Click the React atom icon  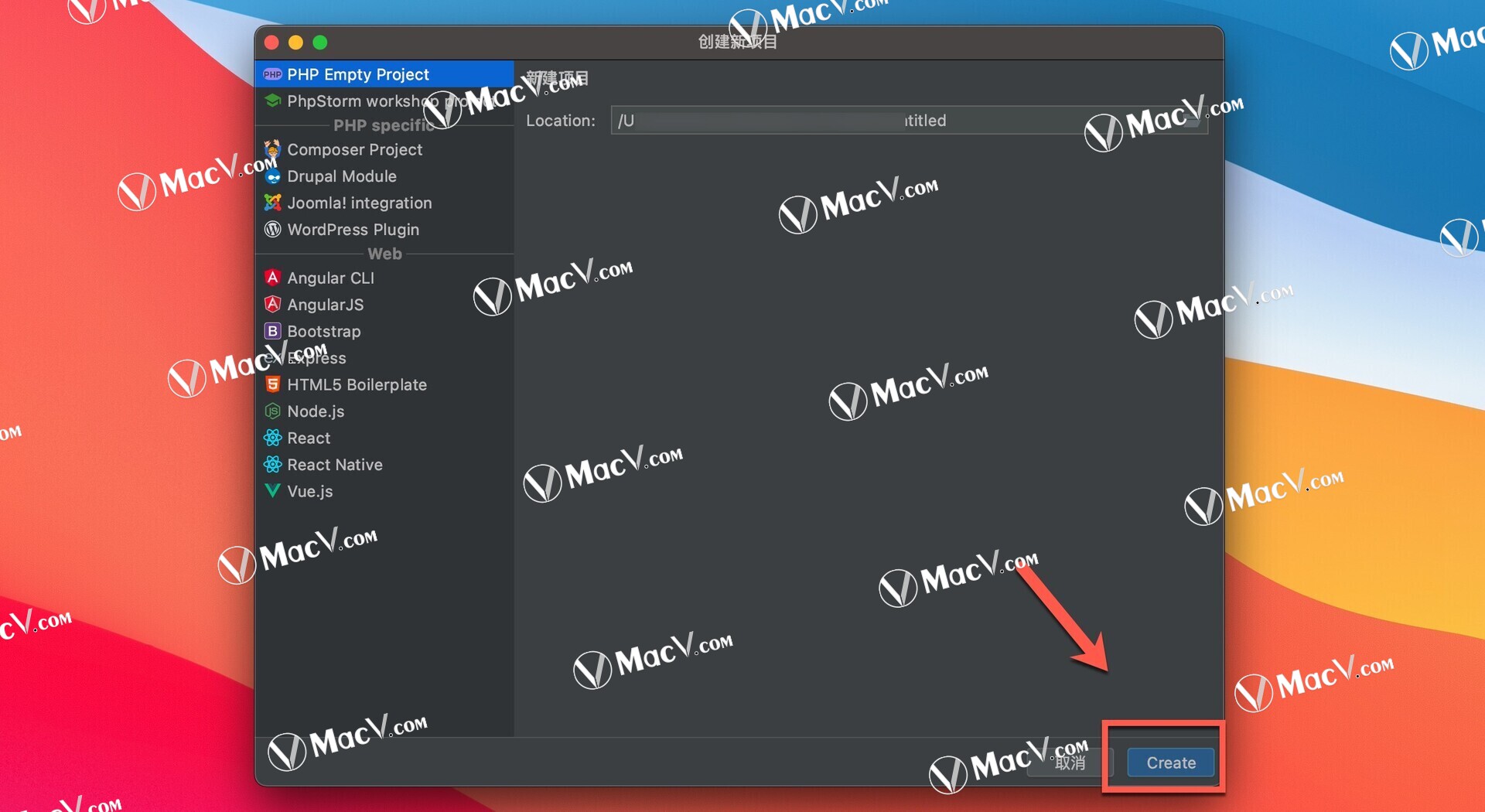[272, 438]
